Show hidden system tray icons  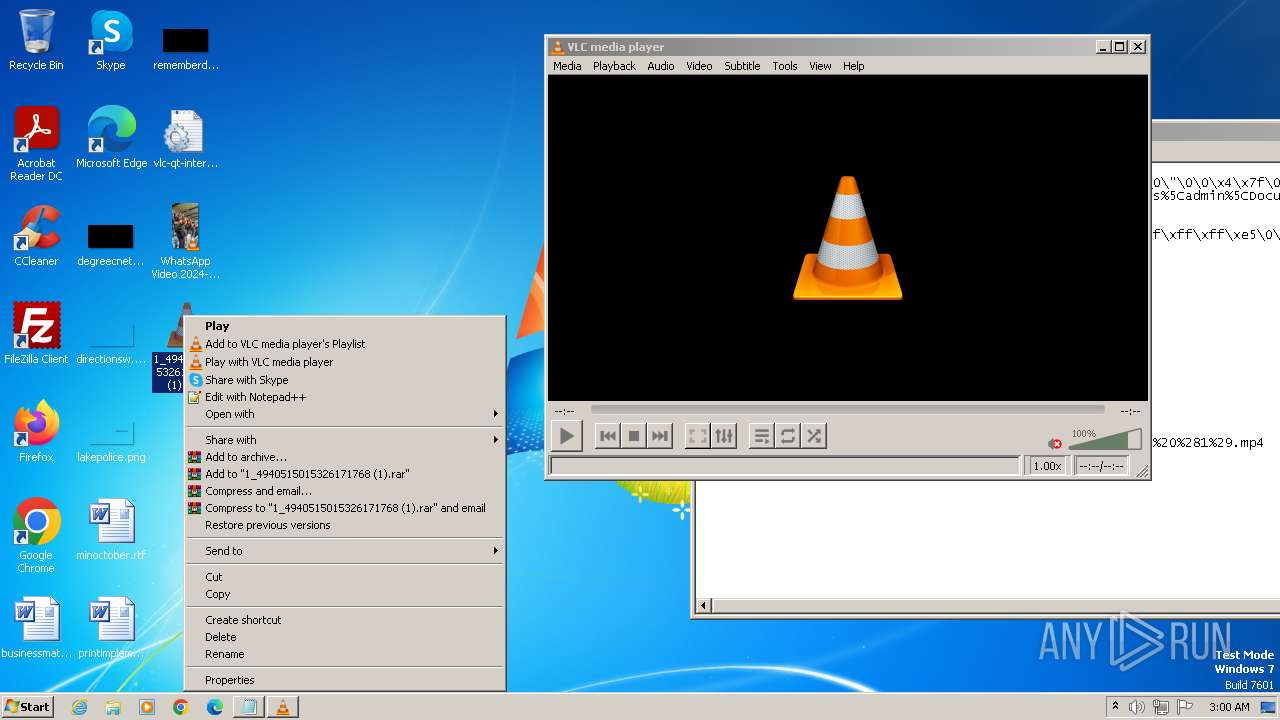coord(1115,707)
